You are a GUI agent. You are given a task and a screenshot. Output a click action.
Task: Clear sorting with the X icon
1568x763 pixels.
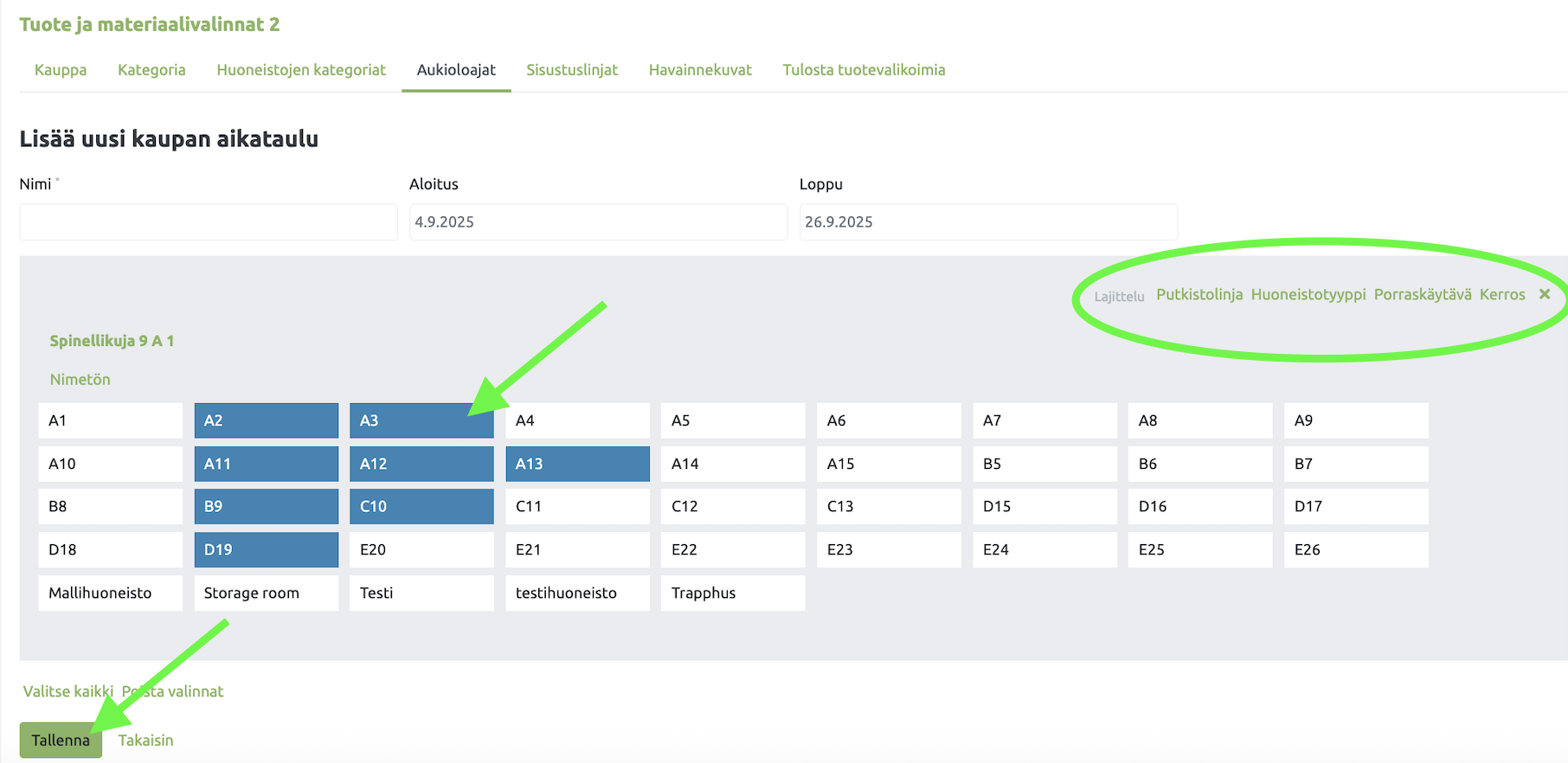tap(1544, 294)
